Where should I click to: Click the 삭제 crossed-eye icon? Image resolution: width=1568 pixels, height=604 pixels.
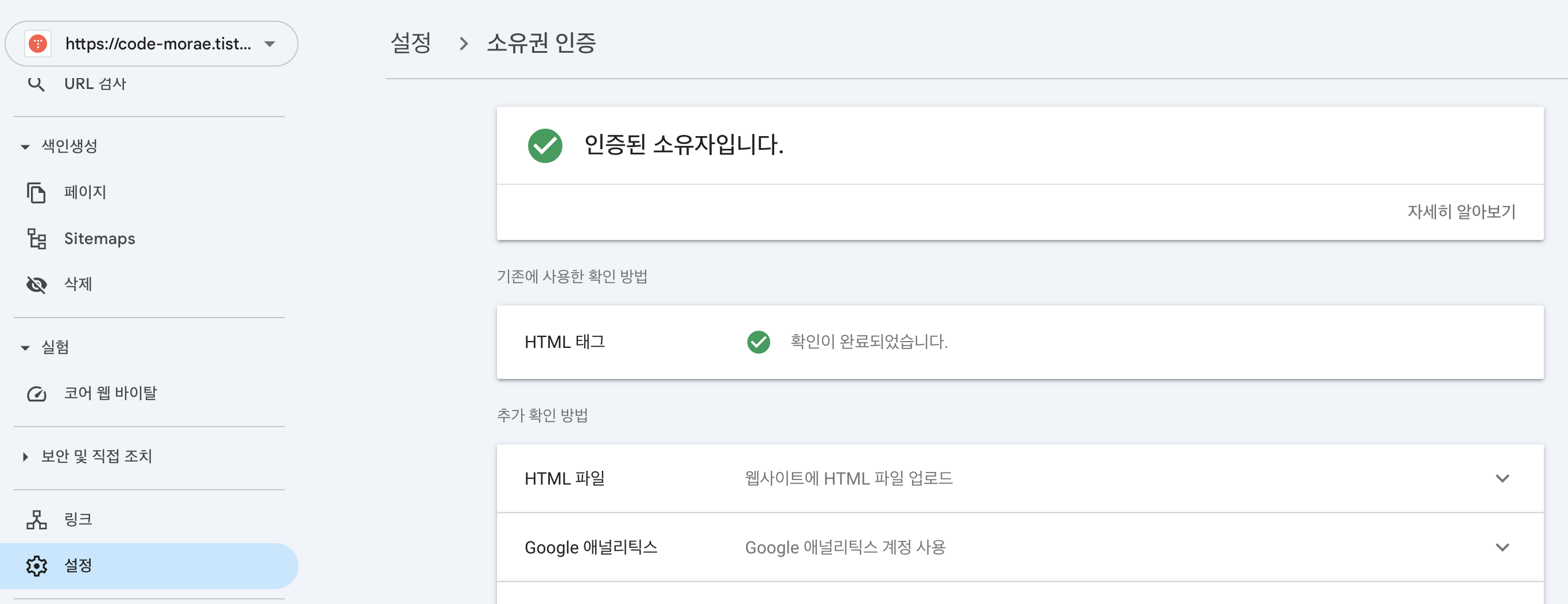tap(37, 284)
